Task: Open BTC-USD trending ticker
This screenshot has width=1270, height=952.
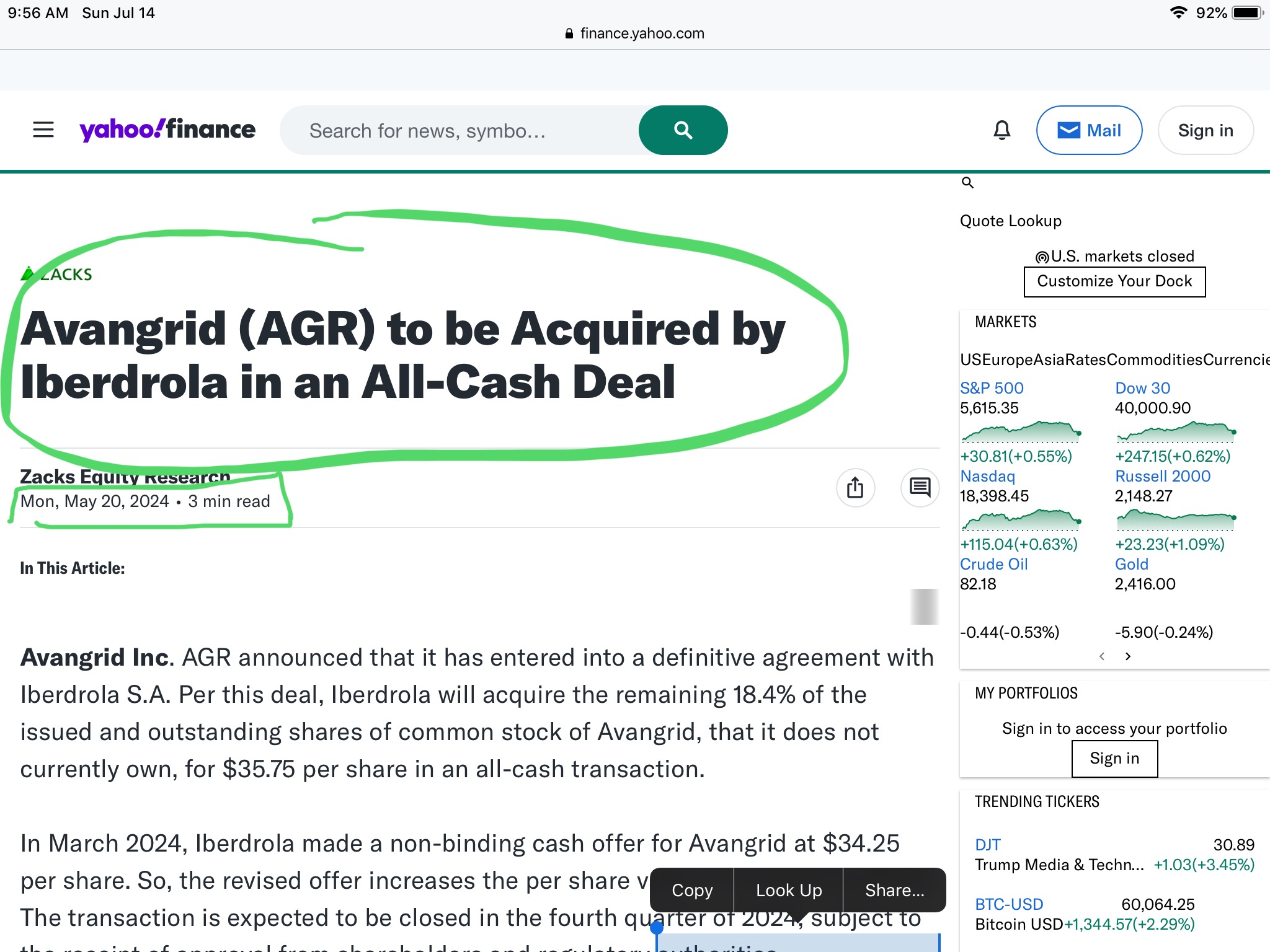Action: point(1009,904)
